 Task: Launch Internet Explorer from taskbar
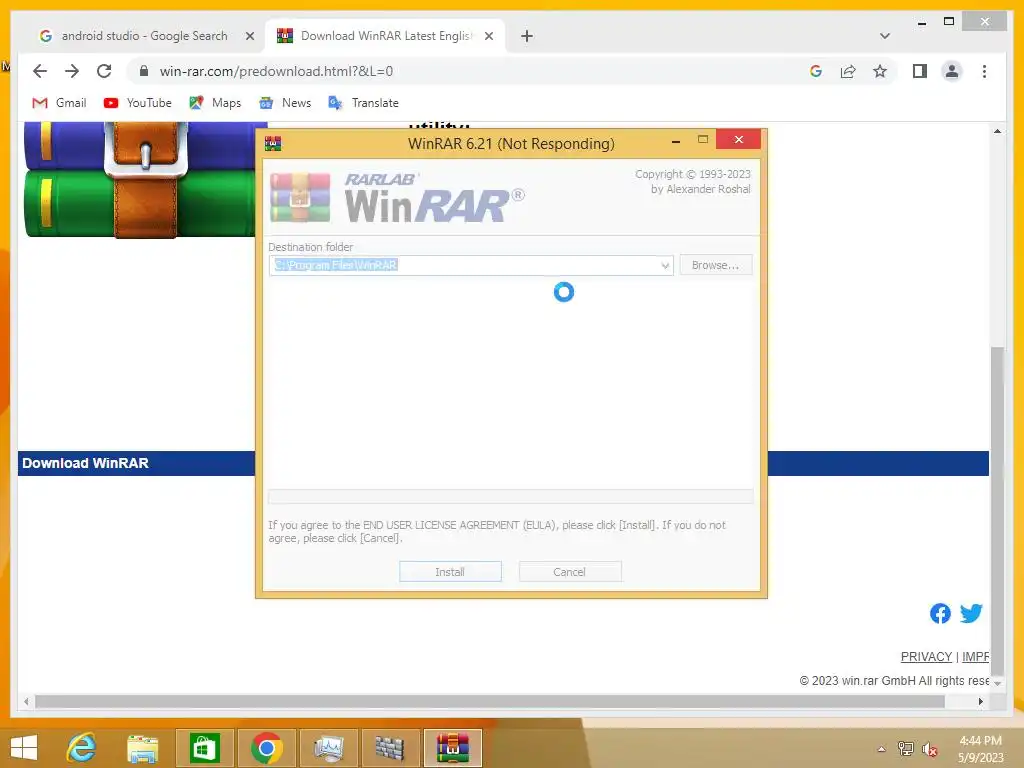tap(82, 748)
